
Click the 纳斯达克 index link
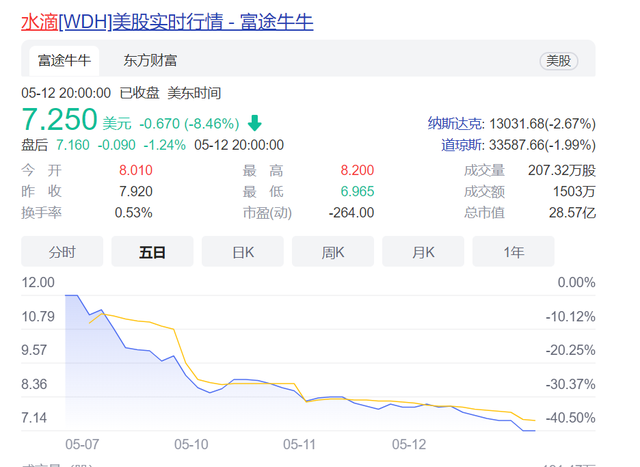tap(455, 123)
